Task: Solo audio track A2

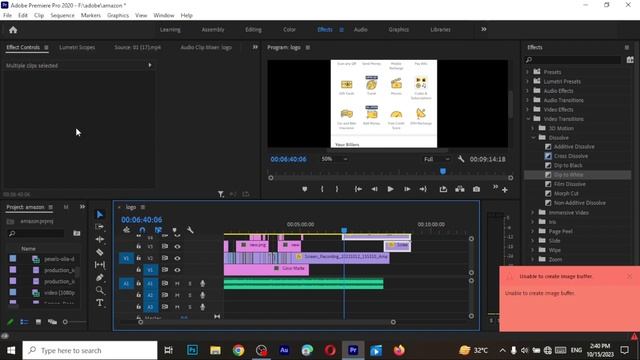Action: point(189,295)
